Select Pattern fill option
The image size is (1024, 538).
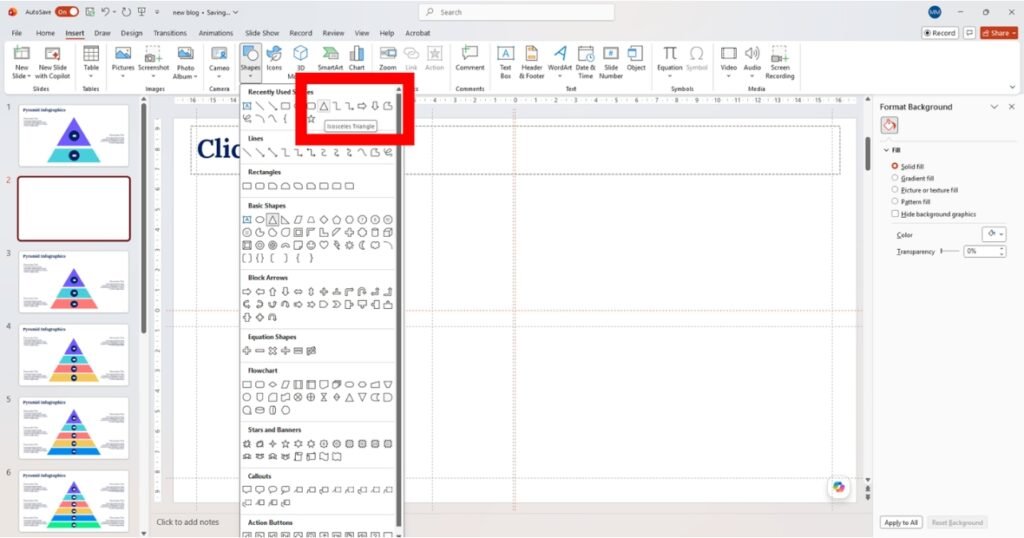click(x=910, y=202)
